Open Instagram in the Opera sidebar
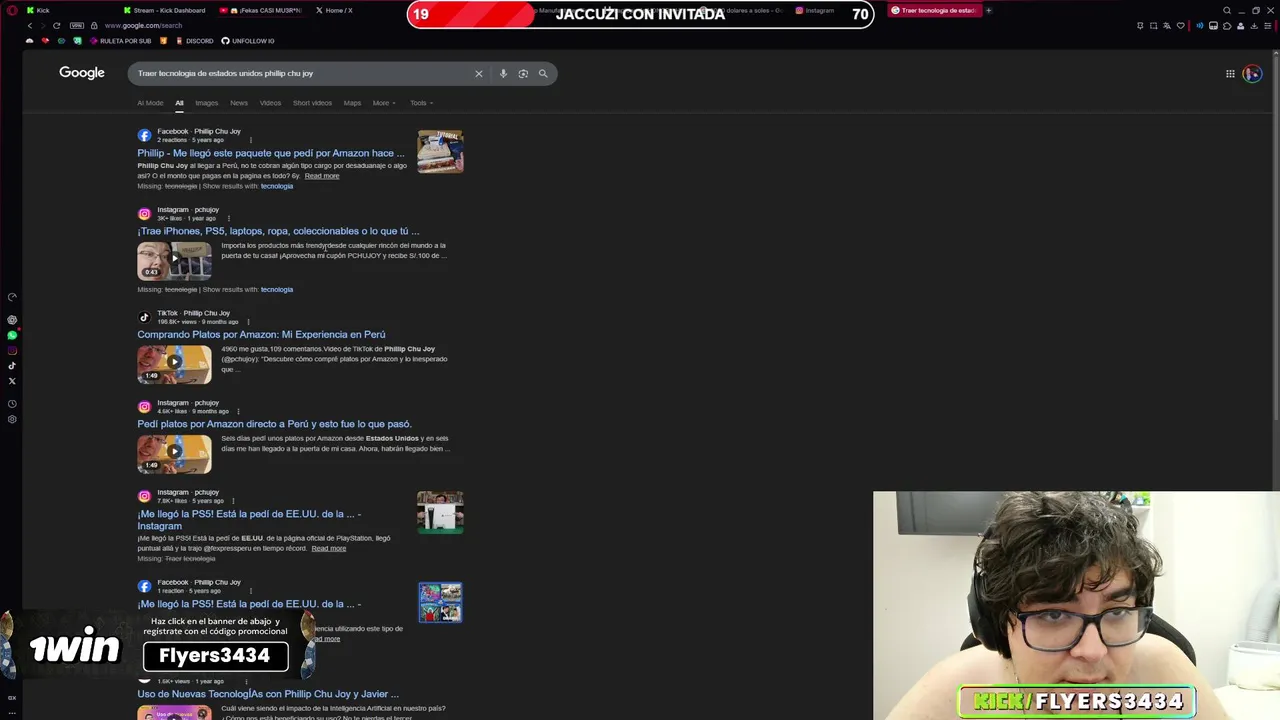Screen dimensions: 1280x720 (x=12, y=350)
